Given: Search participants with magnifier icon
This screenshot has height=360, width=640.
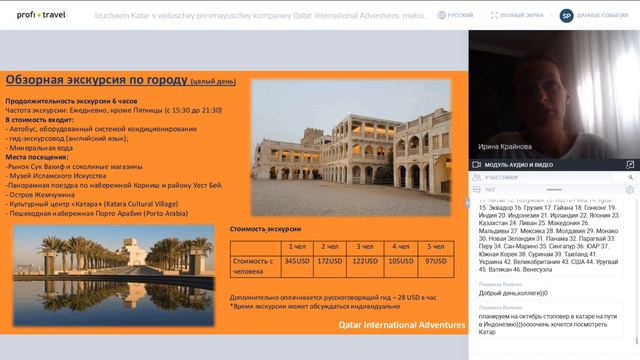Looking at the screenshot, I should pos(631,177).
